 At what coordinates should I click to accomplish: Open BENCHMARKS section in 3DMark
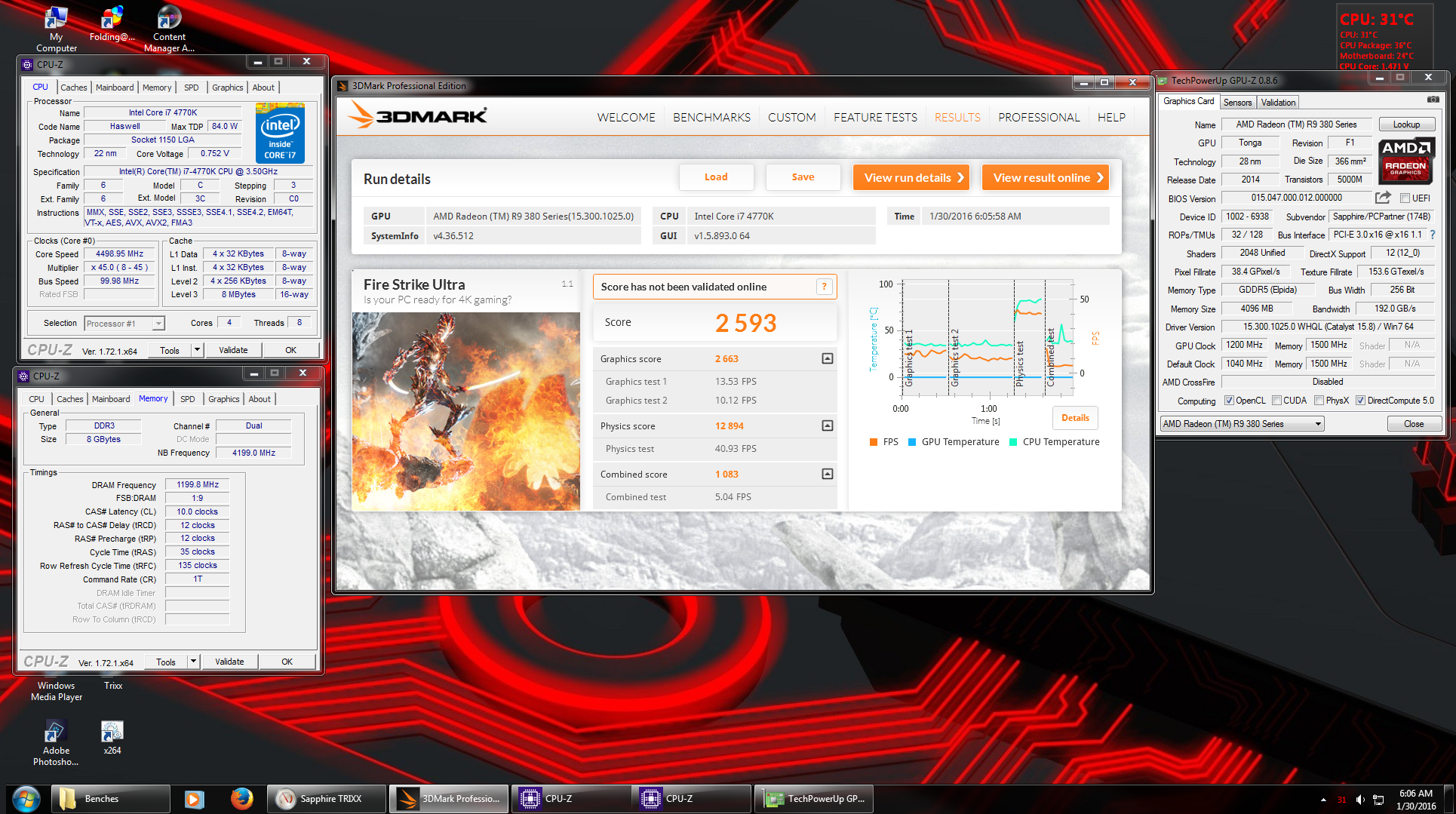point(711,118)
